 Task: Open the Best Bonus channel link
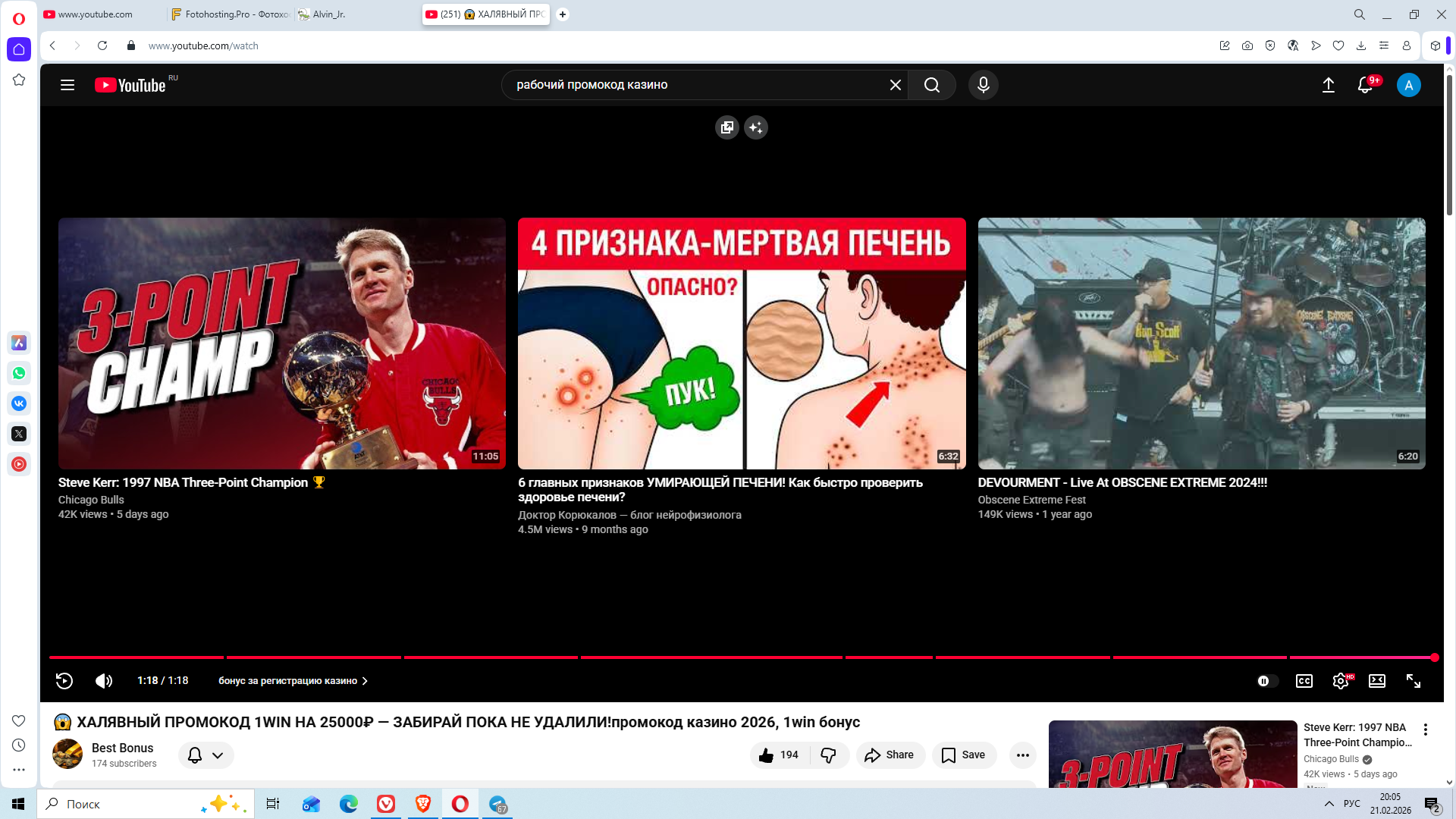point(122,748)
